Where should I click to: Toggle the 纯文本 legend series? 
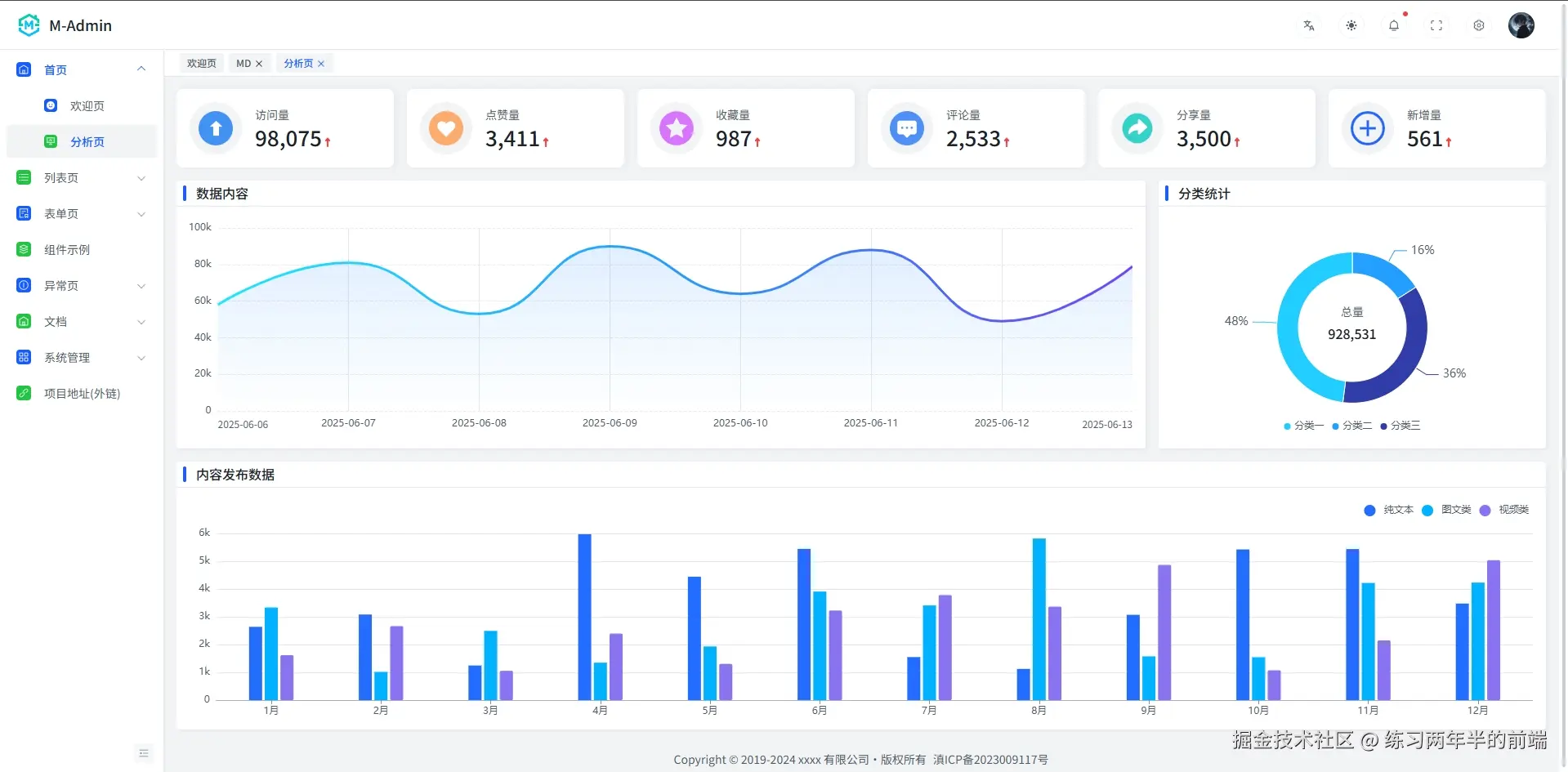(1388, 510)
